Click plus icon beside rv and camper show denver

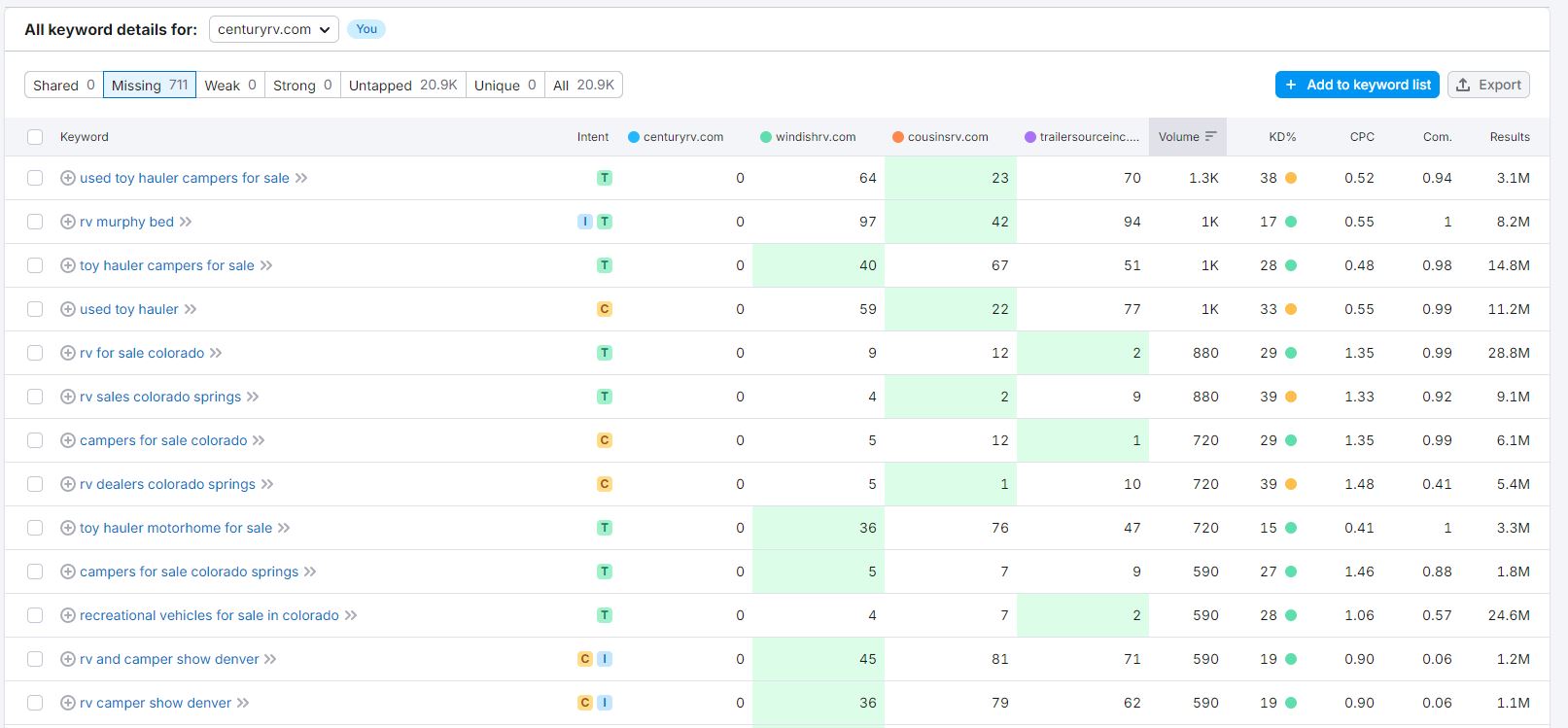coord(68,659)
